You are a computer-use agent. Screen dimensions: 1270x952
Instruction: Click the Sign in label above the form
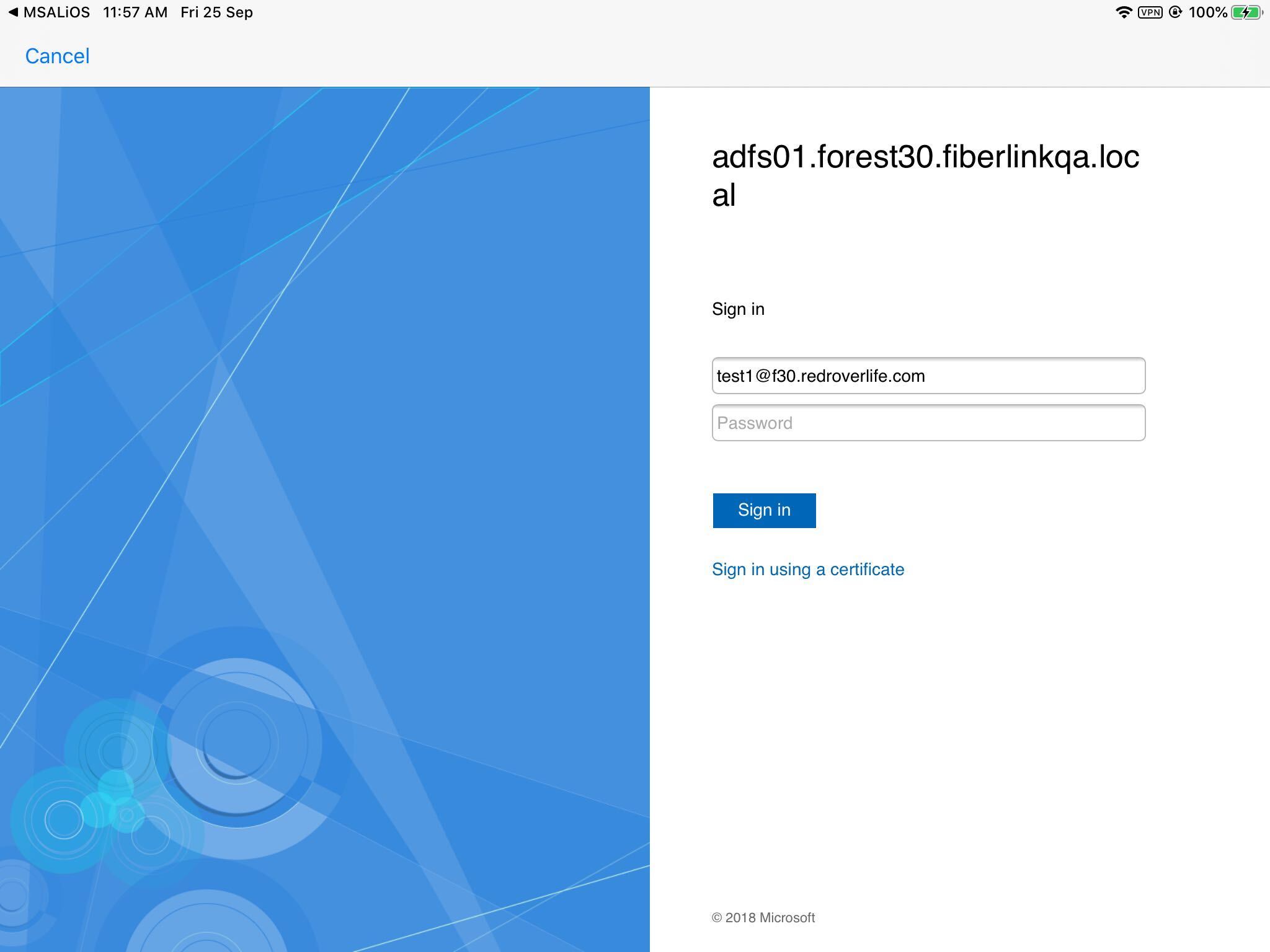737,309
